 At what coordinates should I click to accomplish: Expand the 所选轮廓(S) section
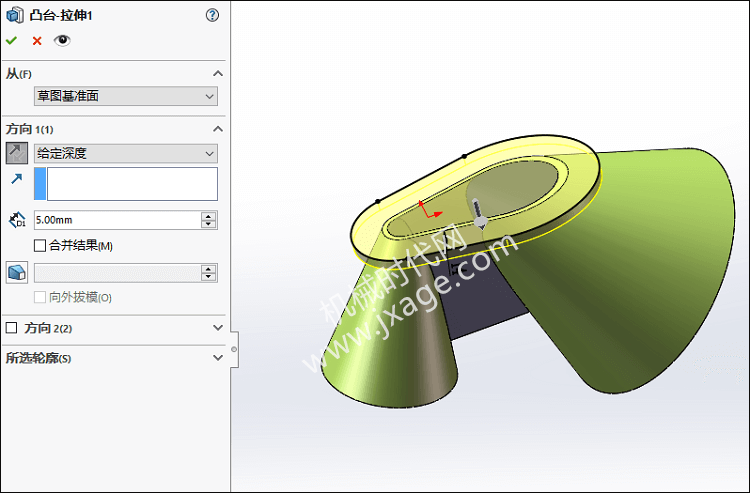tap(218, 358)
